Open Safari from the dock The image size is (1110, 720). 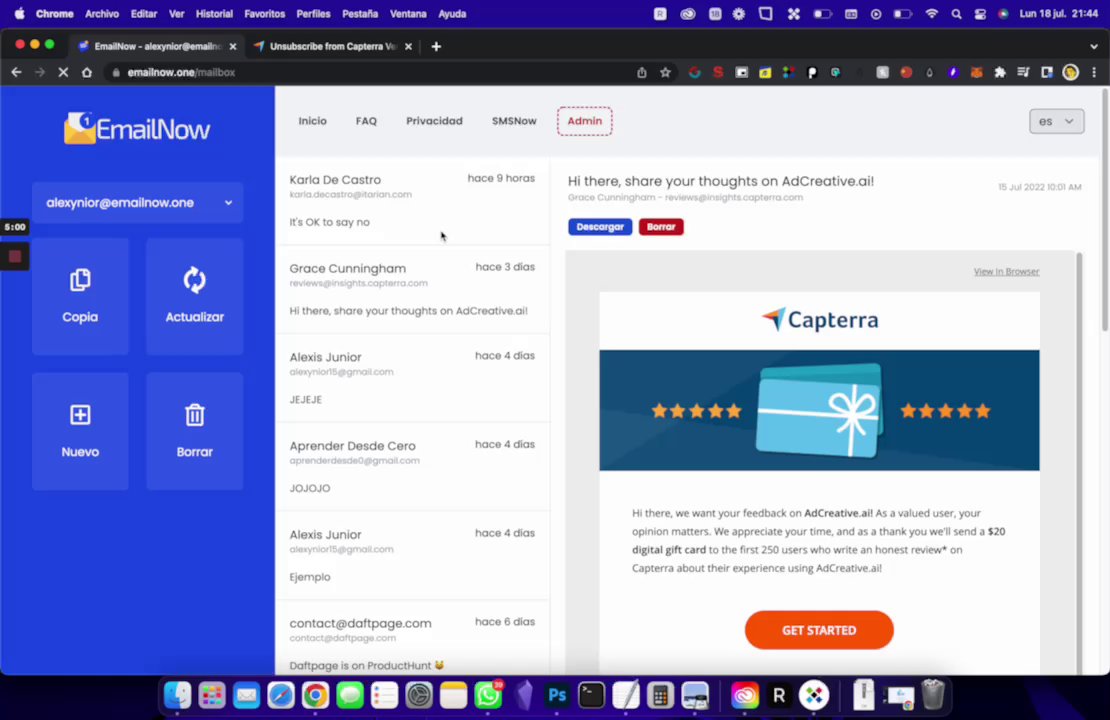[281, 695]
